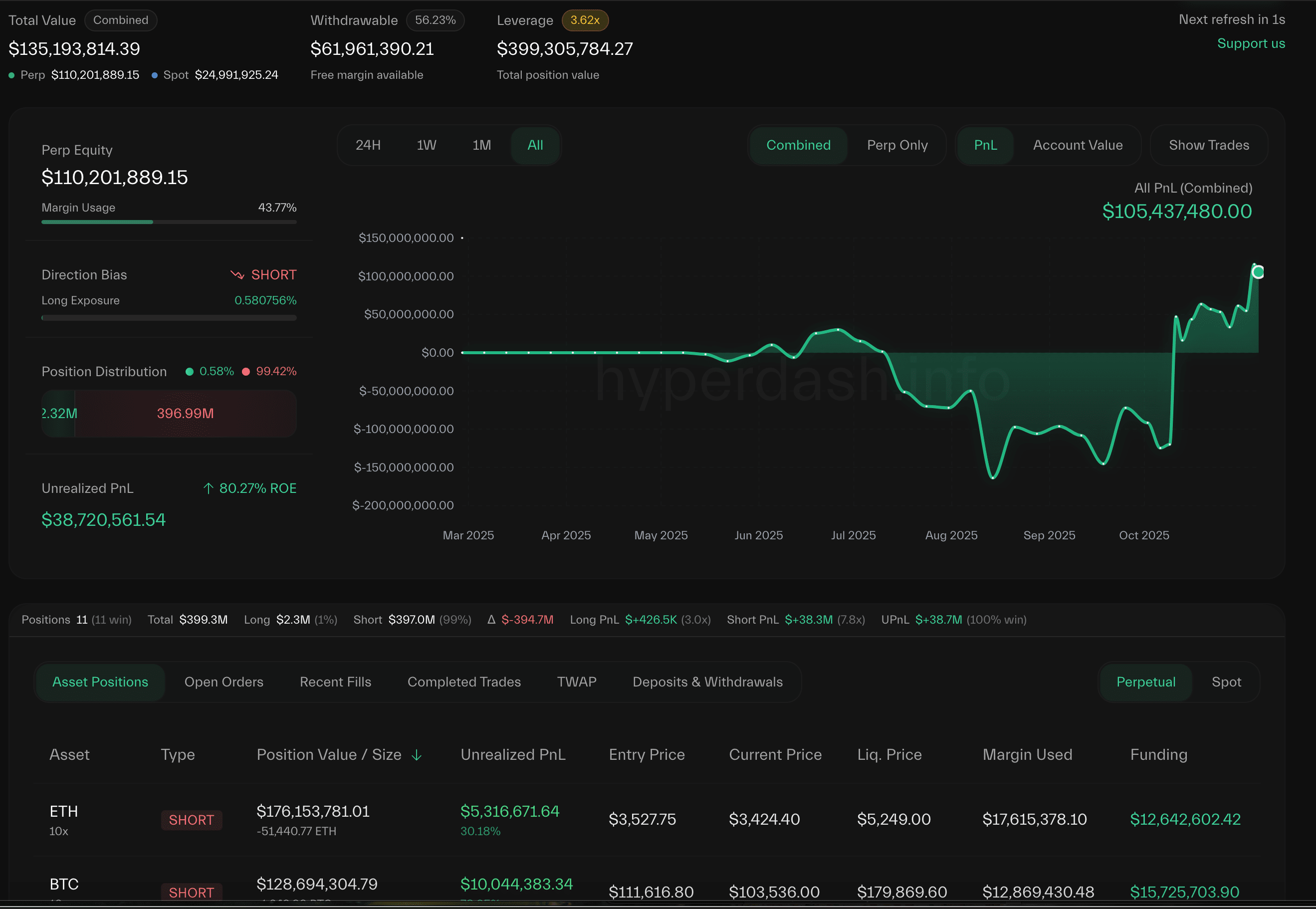Switch the chart to Perp Only
The height and width of the screenshot is (909, 1316).
pos(897,145)
